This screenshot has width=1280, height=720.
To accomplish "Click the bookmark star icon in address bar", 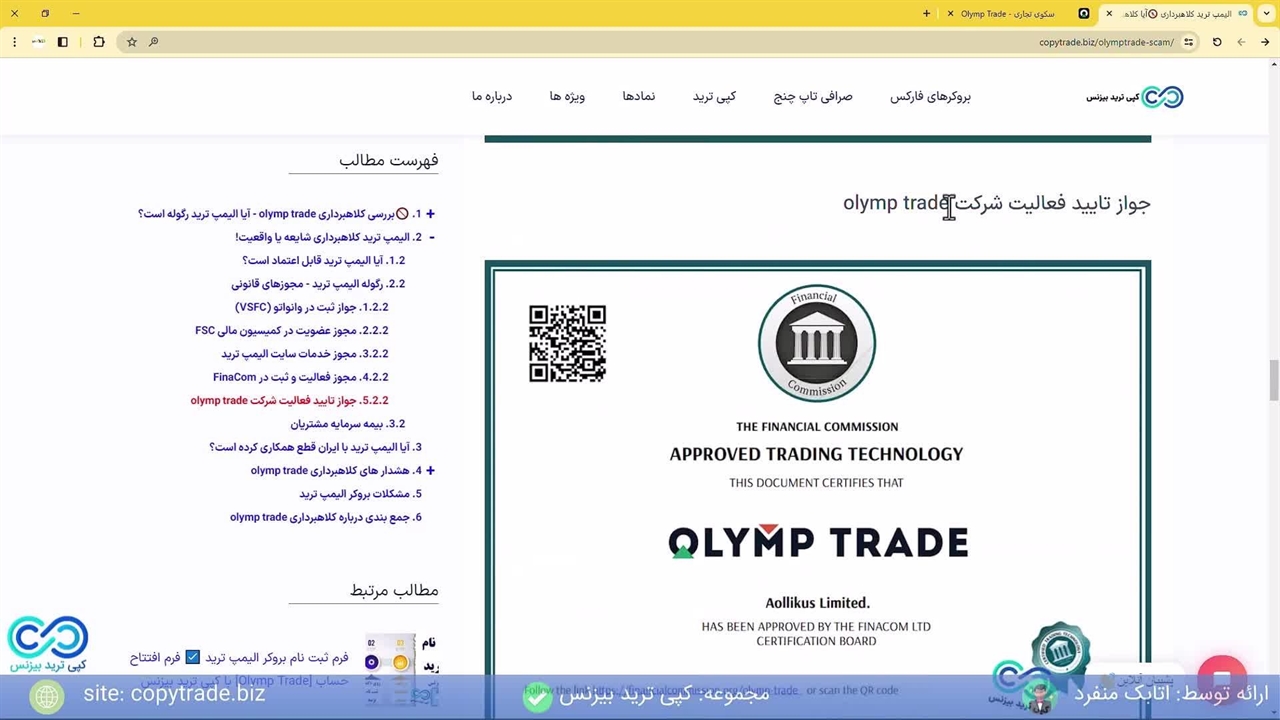I will point(131,42).
